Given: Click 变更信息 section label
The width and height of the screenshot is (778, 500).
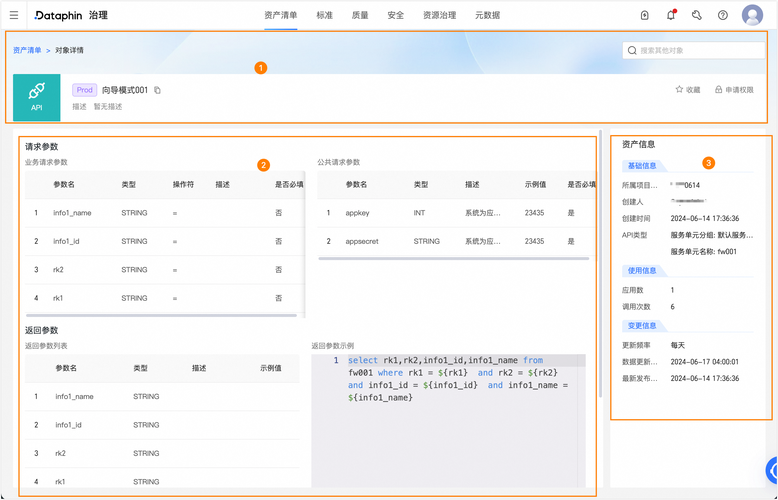Looking at the screenshot, I should pos(642,325).
